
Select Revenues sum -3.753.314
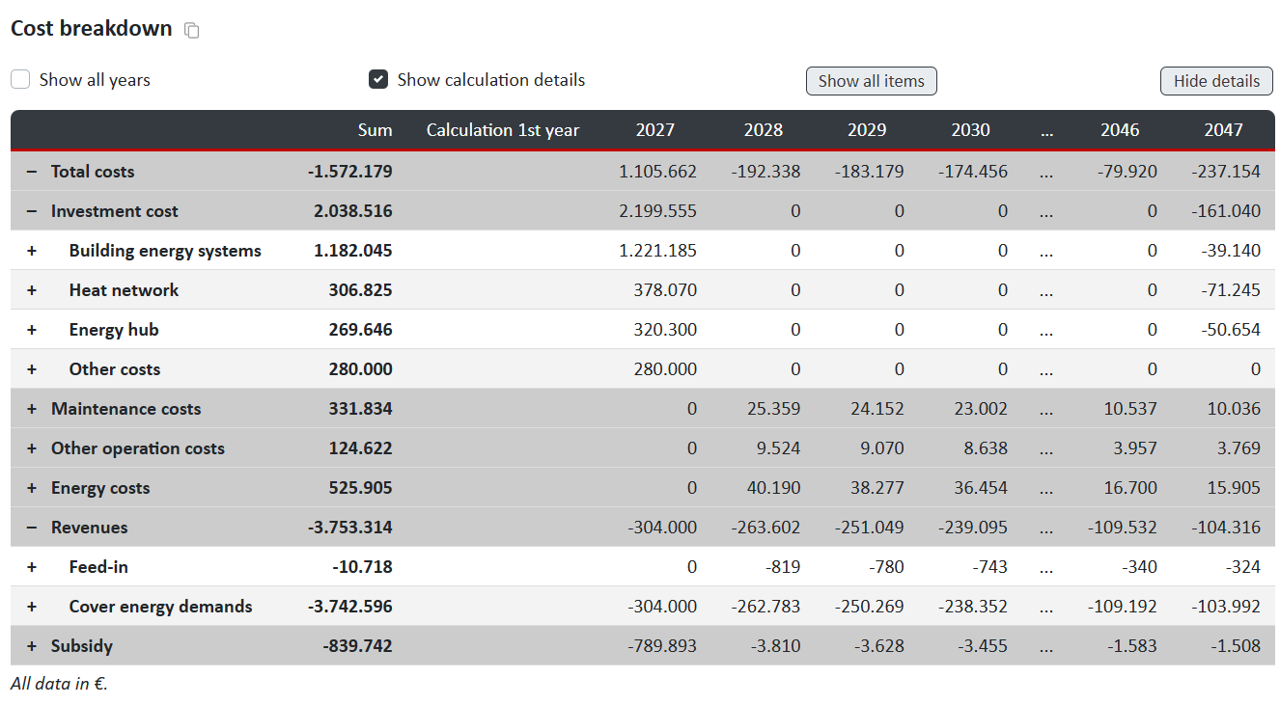click(350, 527)
